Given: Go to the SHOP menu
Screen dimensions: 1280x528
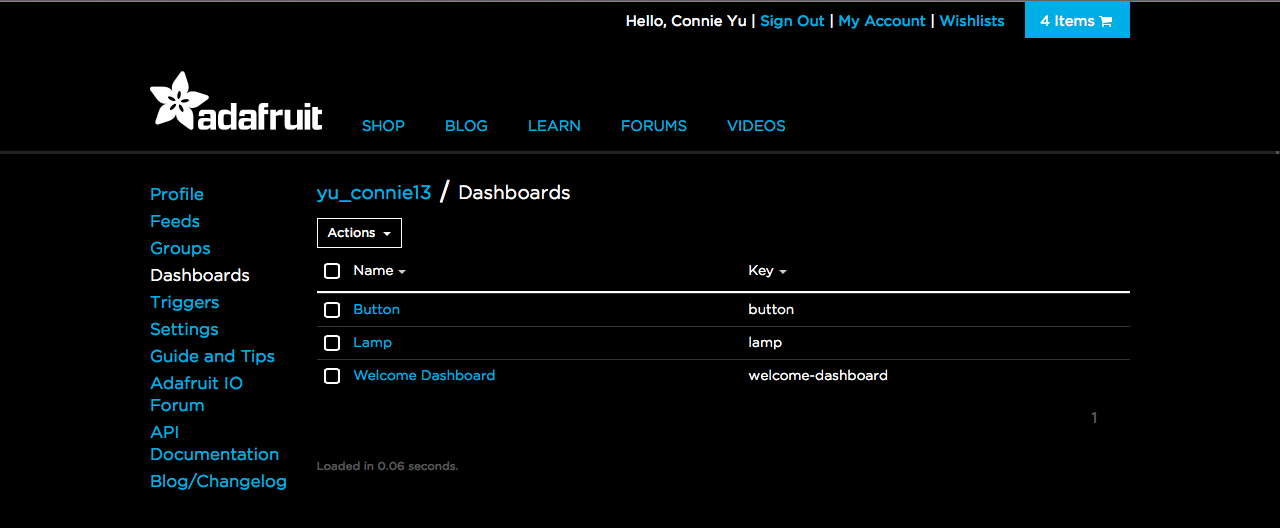Looking at the screenshot, I should [383, 126].
